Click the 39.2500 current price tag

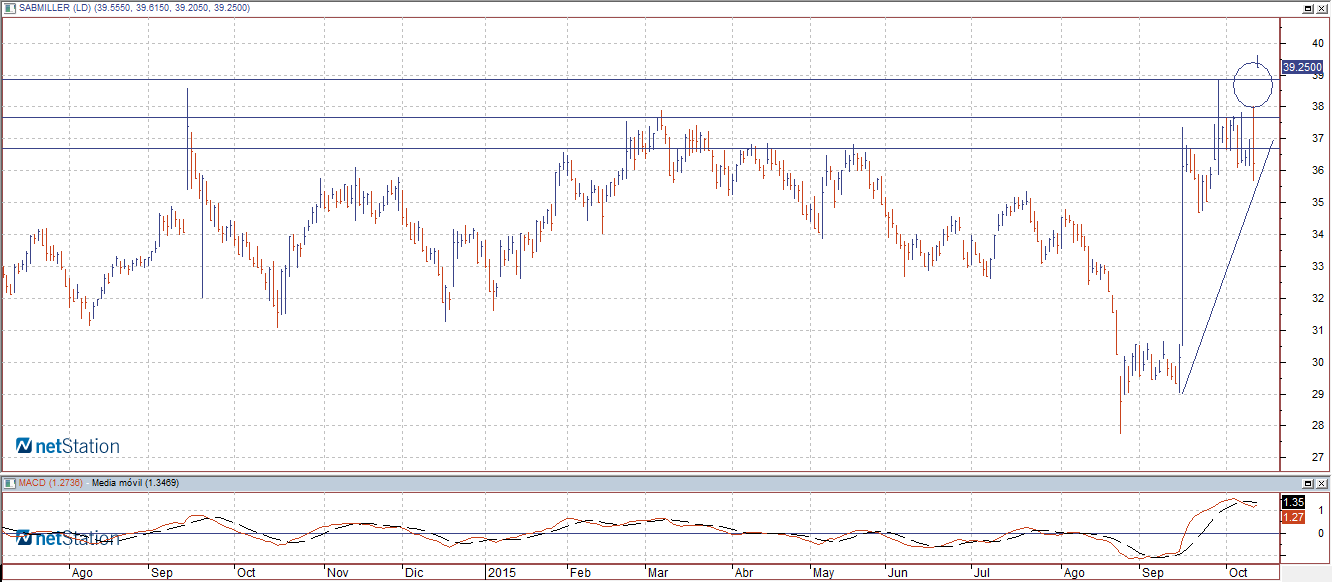pyautogui.click(x=1301, y=67)
